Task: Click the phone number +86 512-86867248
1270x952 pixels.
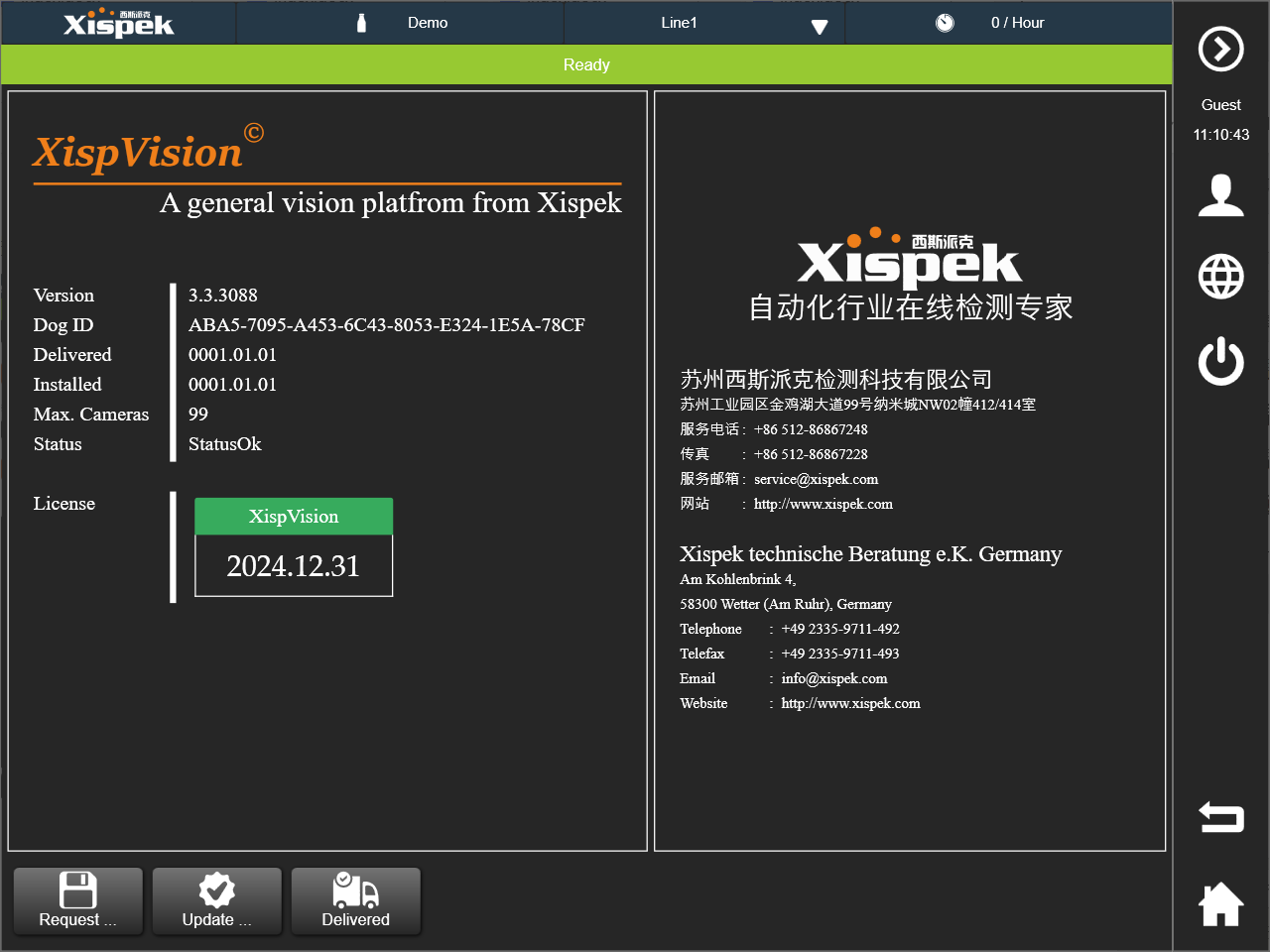Action: pyautogui.click(x=811, y=429)
